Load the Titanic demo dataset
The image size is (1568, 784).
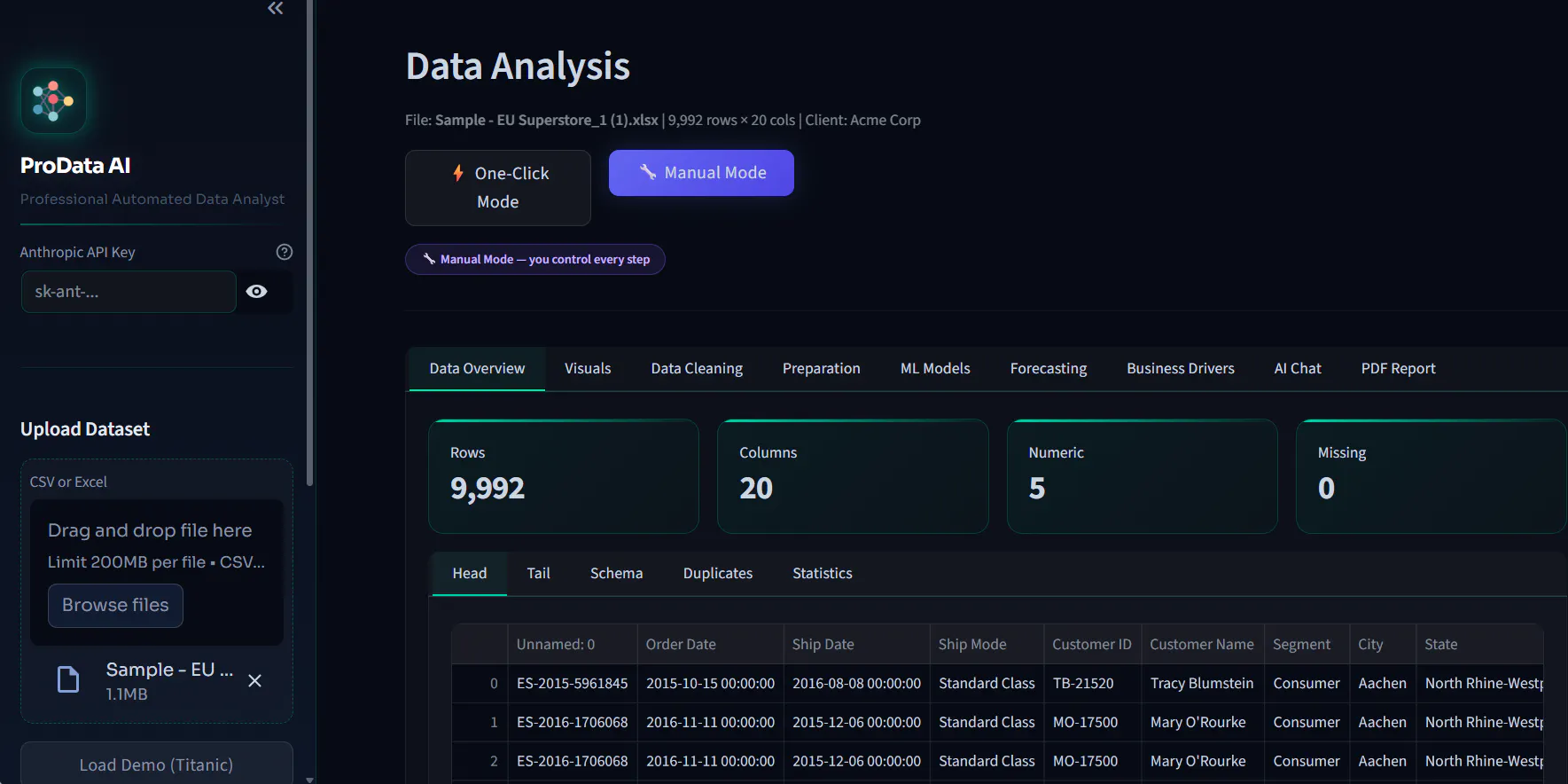pyautogui.click(x=157, y=764)
